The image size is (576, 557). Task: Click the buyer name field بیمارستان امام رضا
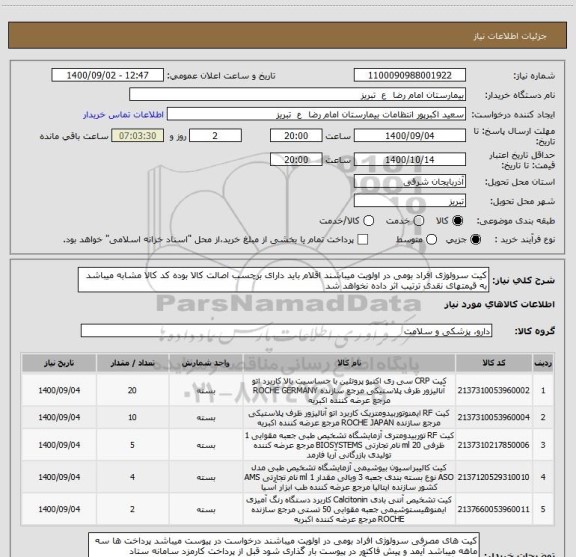click(298, 95)
